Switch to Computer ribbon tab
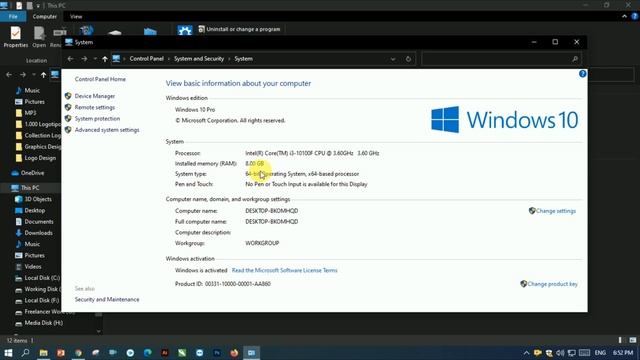This screenshot has width=640, height=360. [x=44, y=17]
